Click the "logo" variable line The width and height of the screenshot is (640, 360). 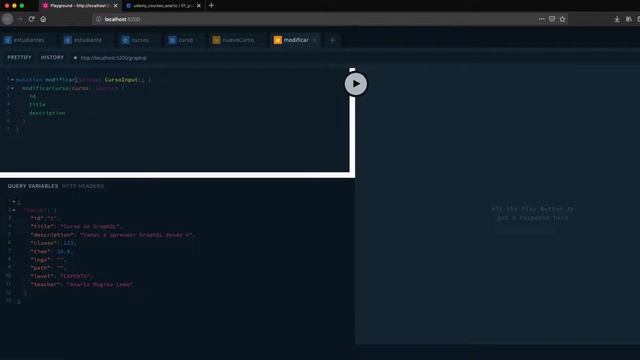48,260
